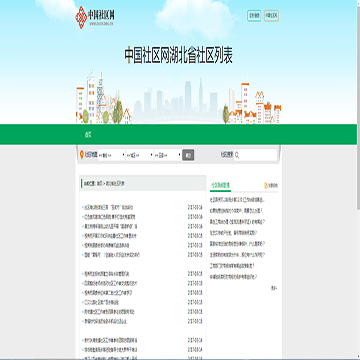Viewport: 360px width, 360px height.
Task: Click the gray confirm button beside the dropdowns
Action: tap(188, 155)
